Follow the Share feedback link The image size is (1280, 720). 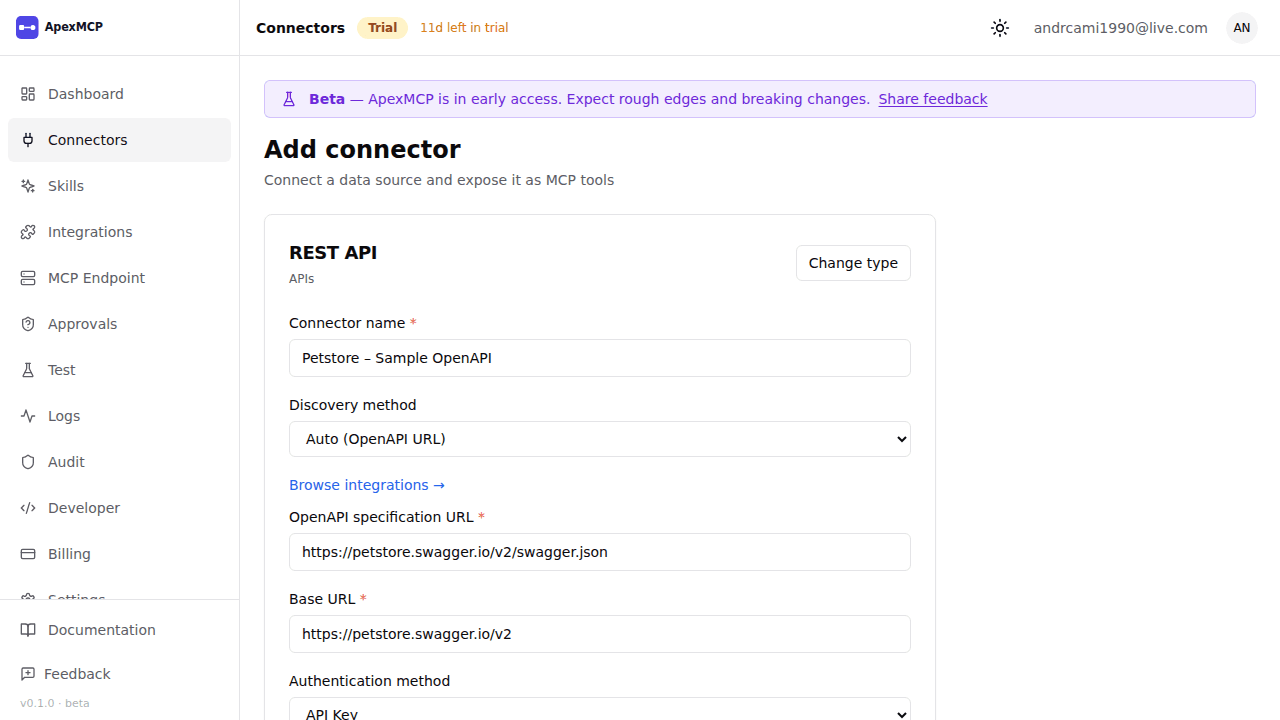pyautogui.click(x=933, y=99)
